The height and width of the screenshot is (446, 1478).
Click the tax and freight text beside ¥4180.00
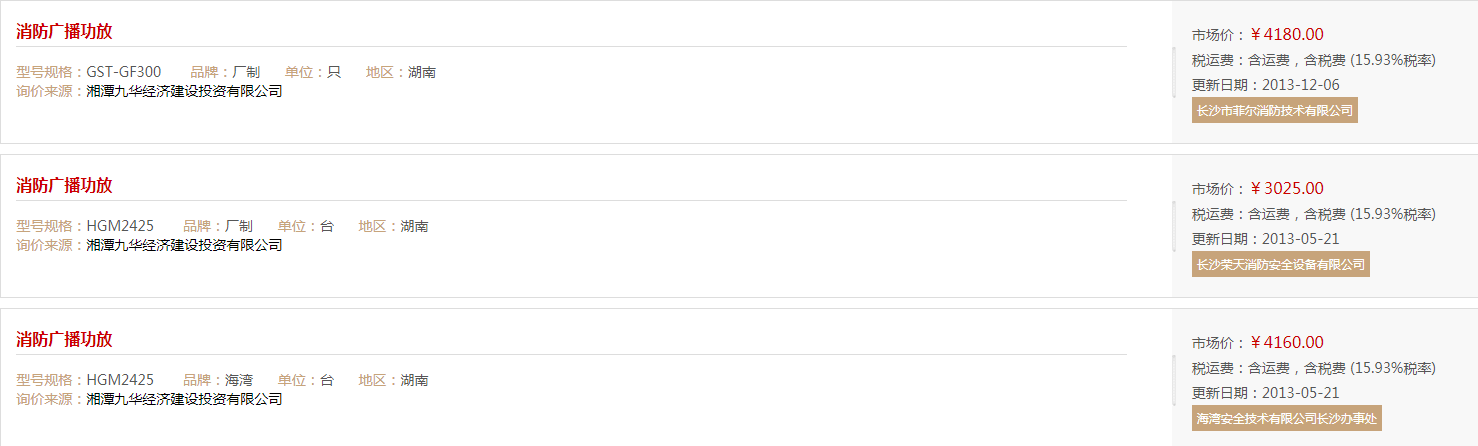tap(1313, 60)
